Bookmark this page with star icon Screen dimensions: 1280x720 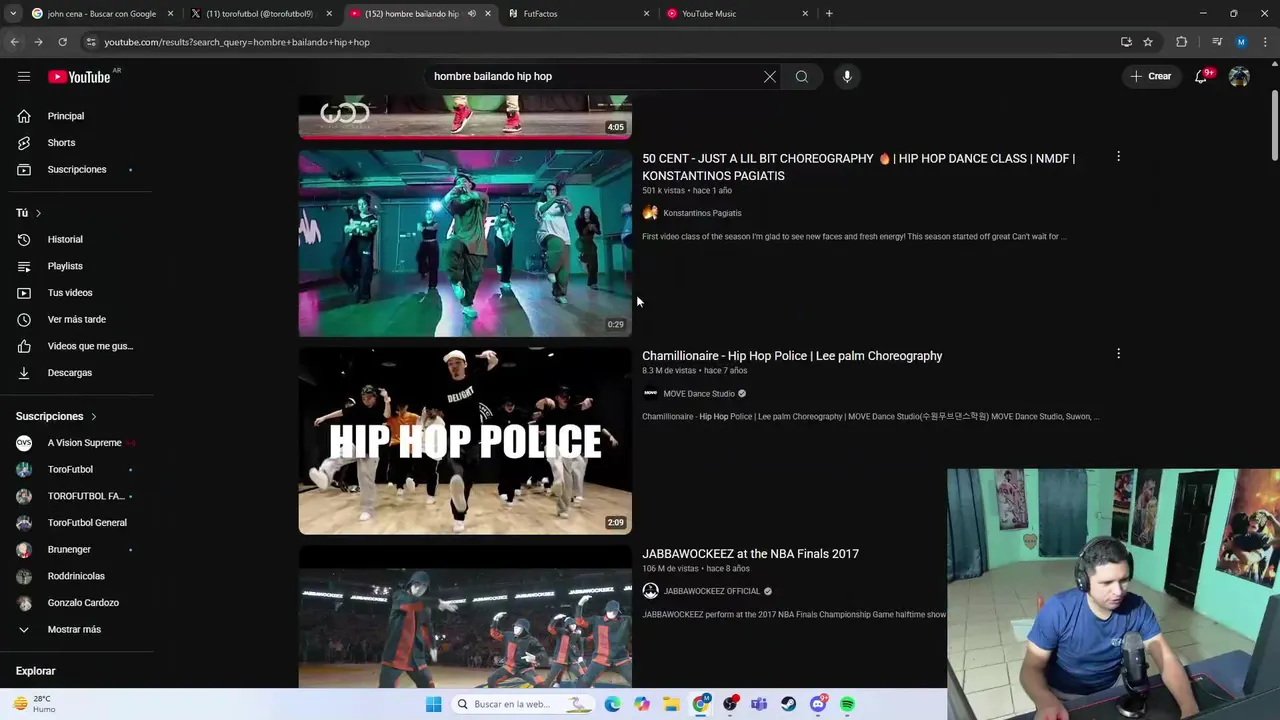tap(1148, 42)
